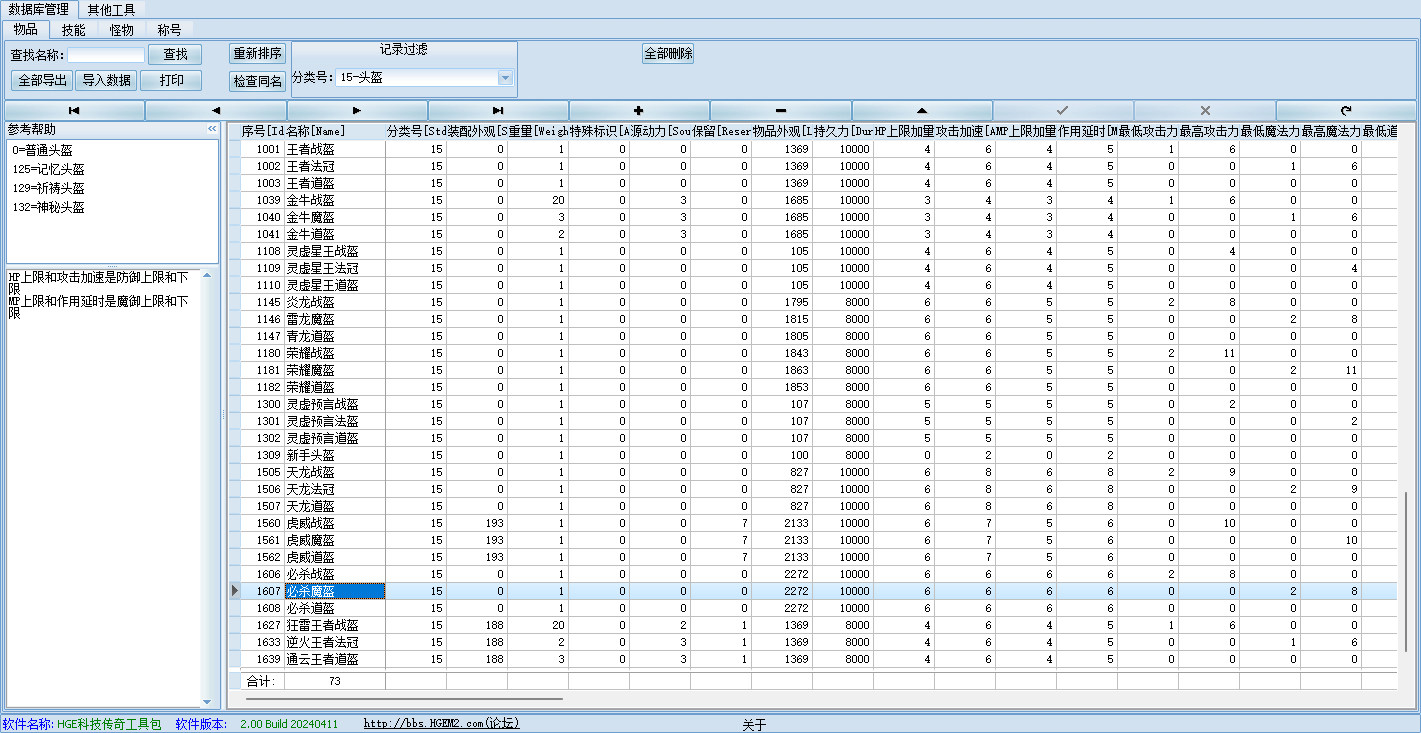This screenshot has height=733, width=1421.
Task: Select help entry 125=记忆头盔
Action: click(48, 169)
